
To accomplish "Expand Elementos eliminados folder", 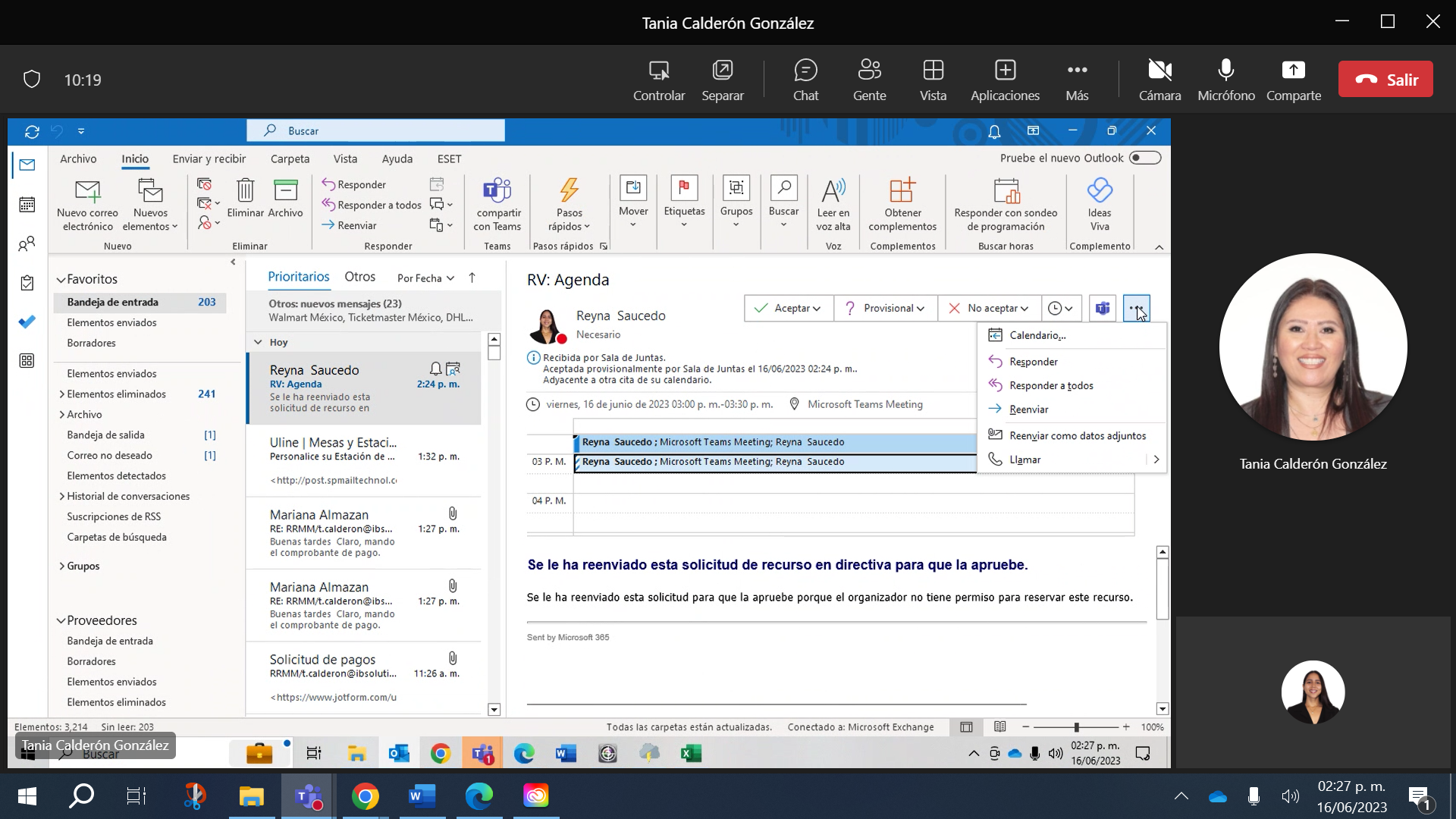I will tap(61, 394).
